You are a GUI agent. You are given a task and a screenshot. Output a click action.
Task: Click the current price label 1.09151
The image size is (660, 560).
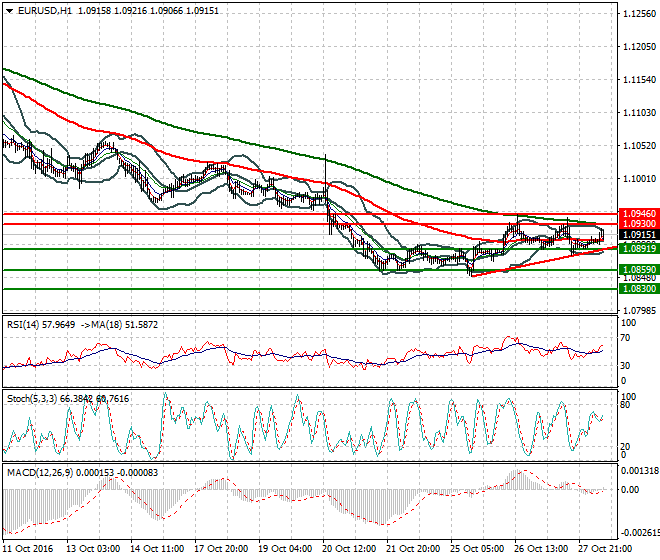639,235
